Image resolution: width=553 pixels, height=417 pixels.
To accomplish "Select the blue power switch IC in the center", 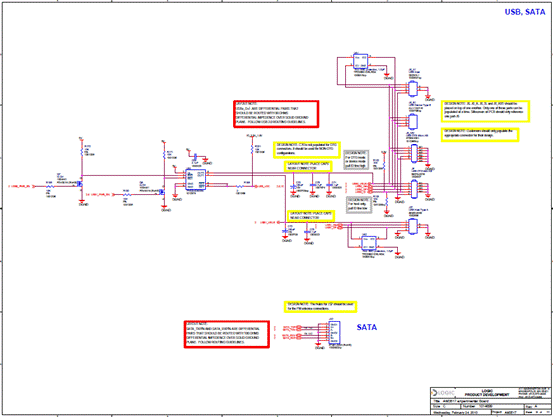I will tap(195, 180).
